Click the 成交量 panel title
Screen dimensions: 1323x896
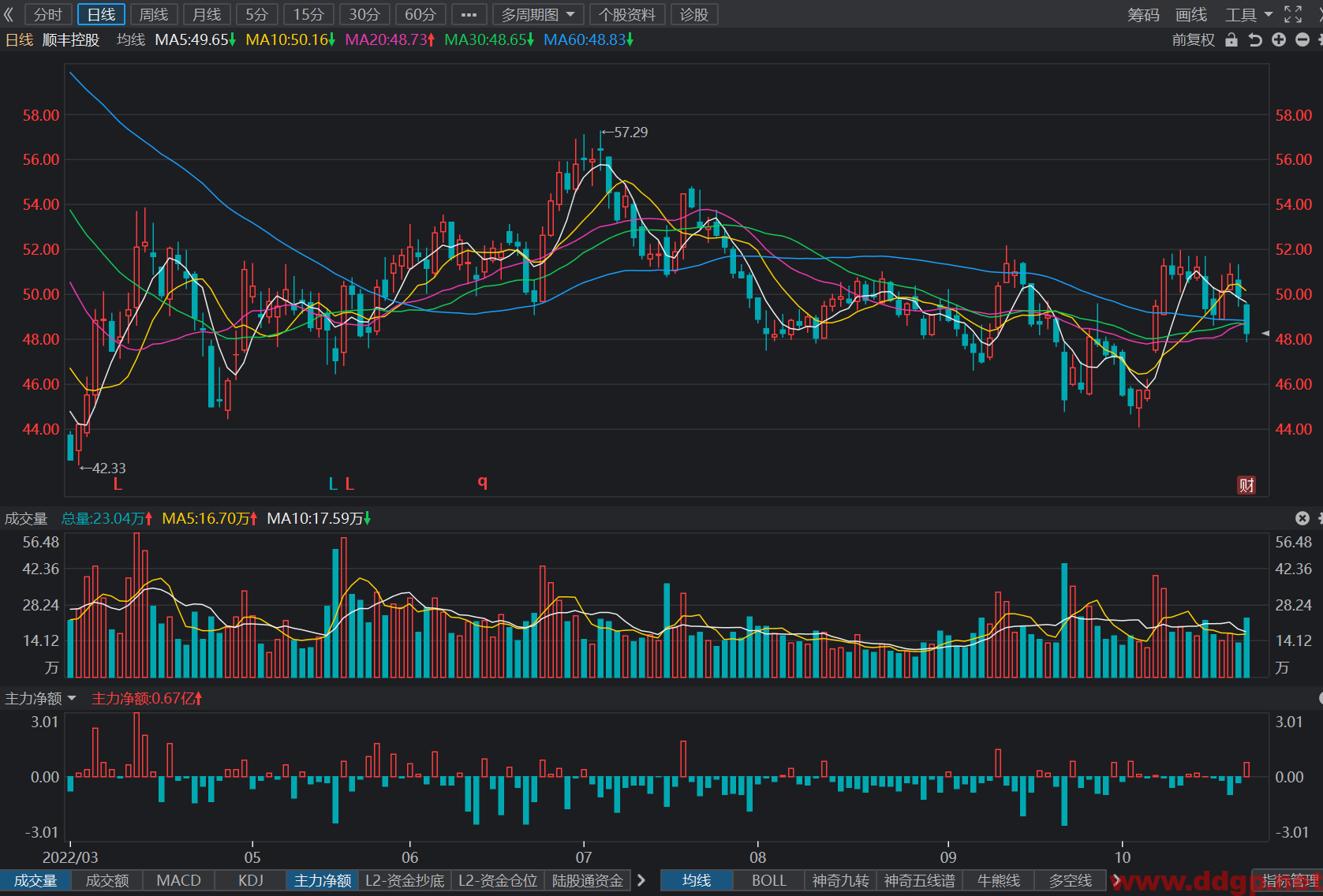tap(26, 518)
